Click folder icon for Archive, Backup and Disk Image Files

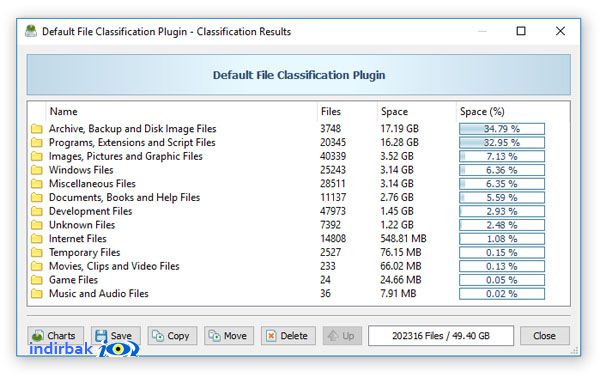(x=37, y=129)
